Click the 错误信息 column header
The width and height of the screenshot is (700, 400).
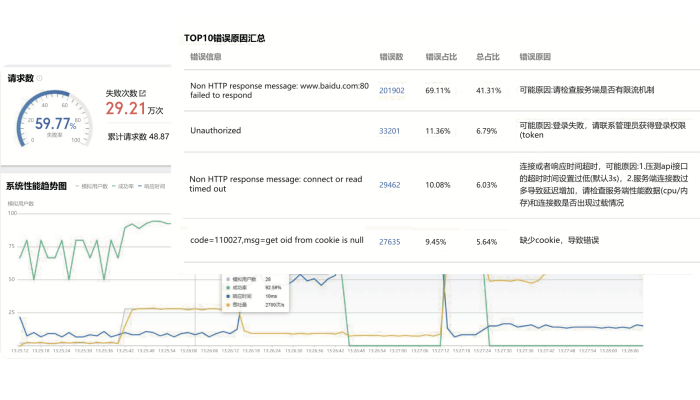click(x=205, y=57)
